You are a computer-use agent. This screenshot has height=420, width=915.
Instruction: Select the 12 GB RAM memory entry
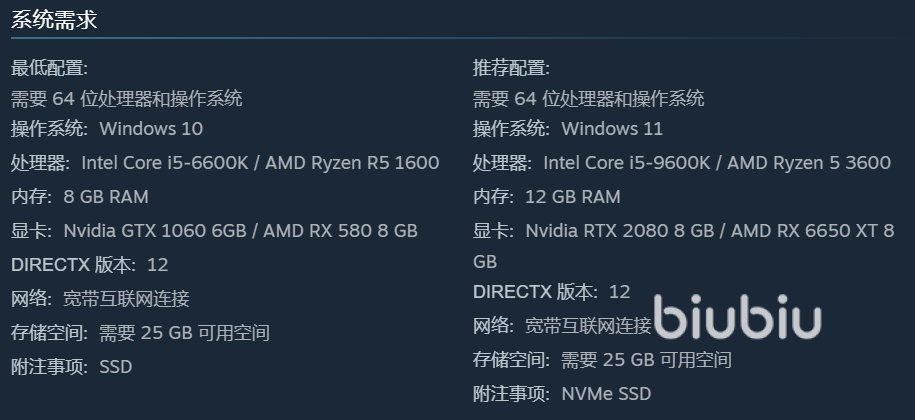(572, 197)
